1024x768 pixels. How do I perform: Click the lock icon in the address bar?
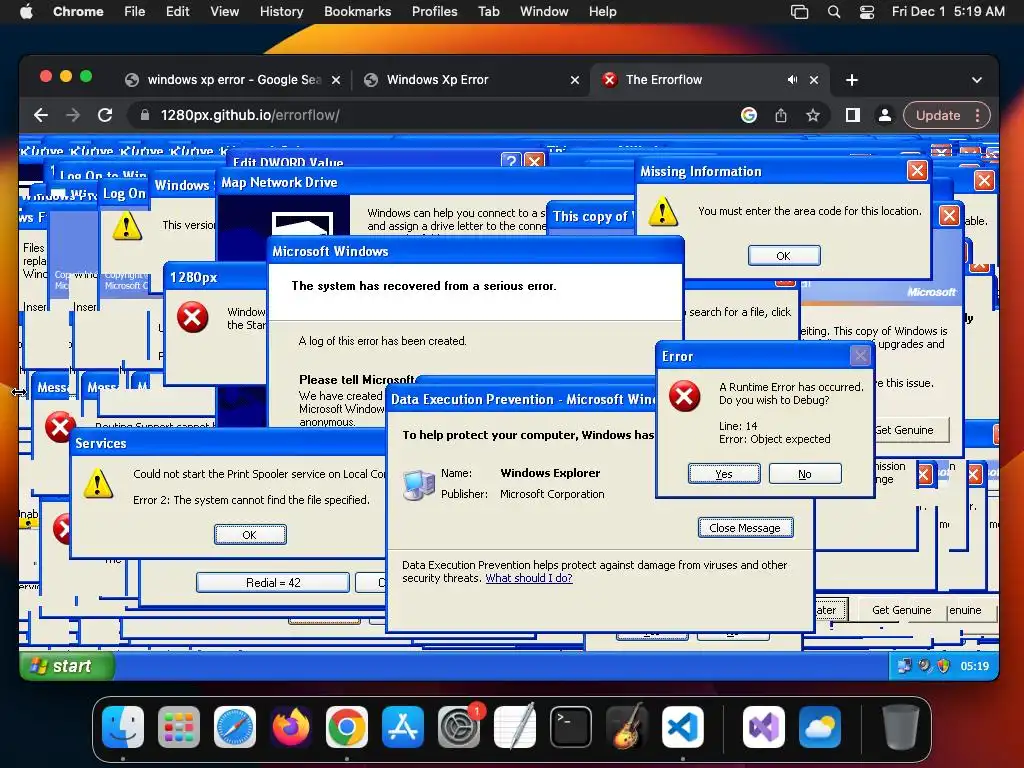tap(144, 116)
